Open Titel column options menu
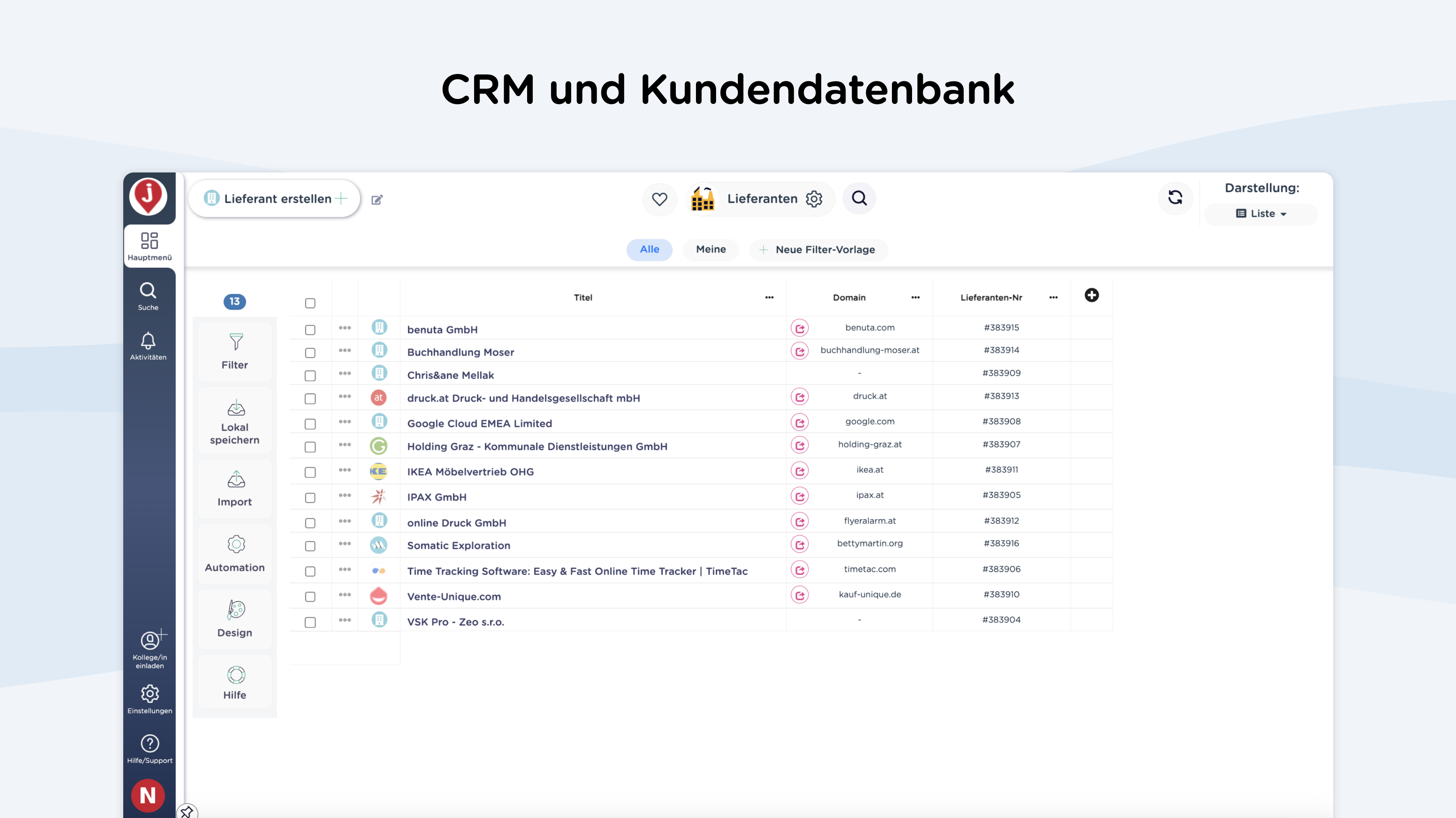The image size is (1456, 818). pyautogui.click(x=769, y=298)
